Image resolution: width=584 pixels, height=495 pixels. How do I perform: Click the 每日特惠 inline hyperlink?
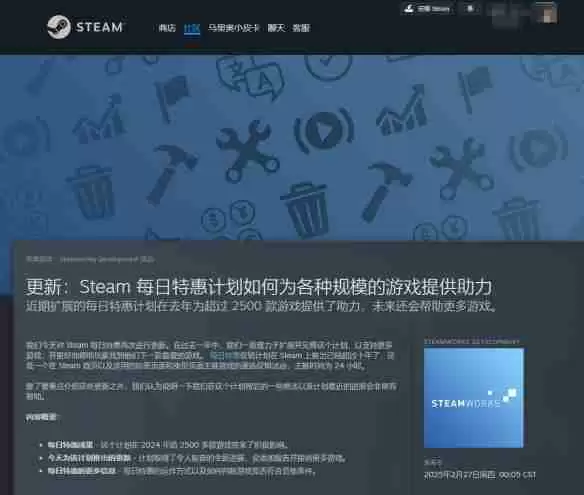[x=224, y=355]
